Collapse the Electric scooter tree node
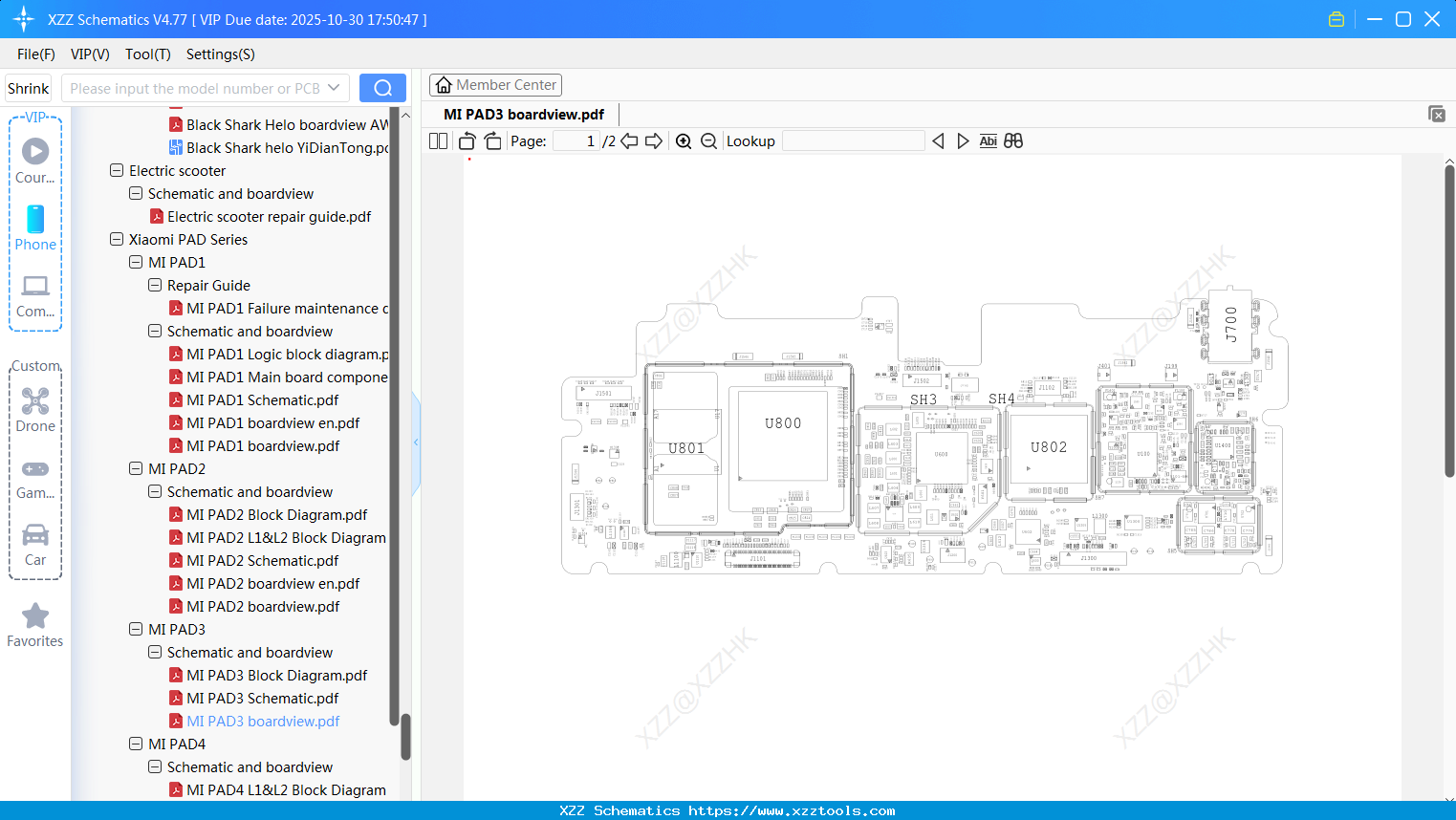 coord(117,170)
